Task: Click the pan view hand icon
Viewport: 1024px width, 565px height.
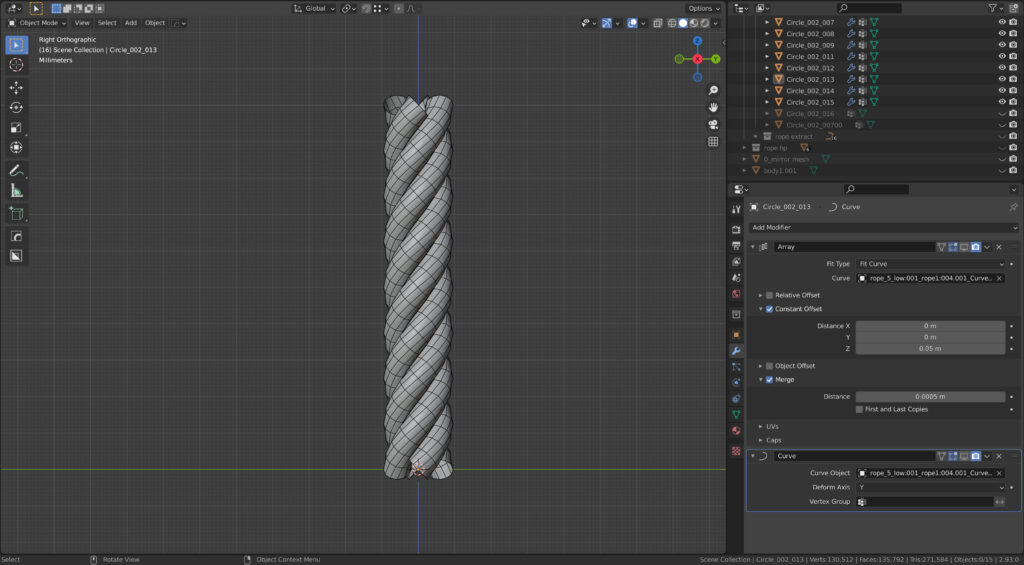Action: pyautogui.click(x=713, y=107)
